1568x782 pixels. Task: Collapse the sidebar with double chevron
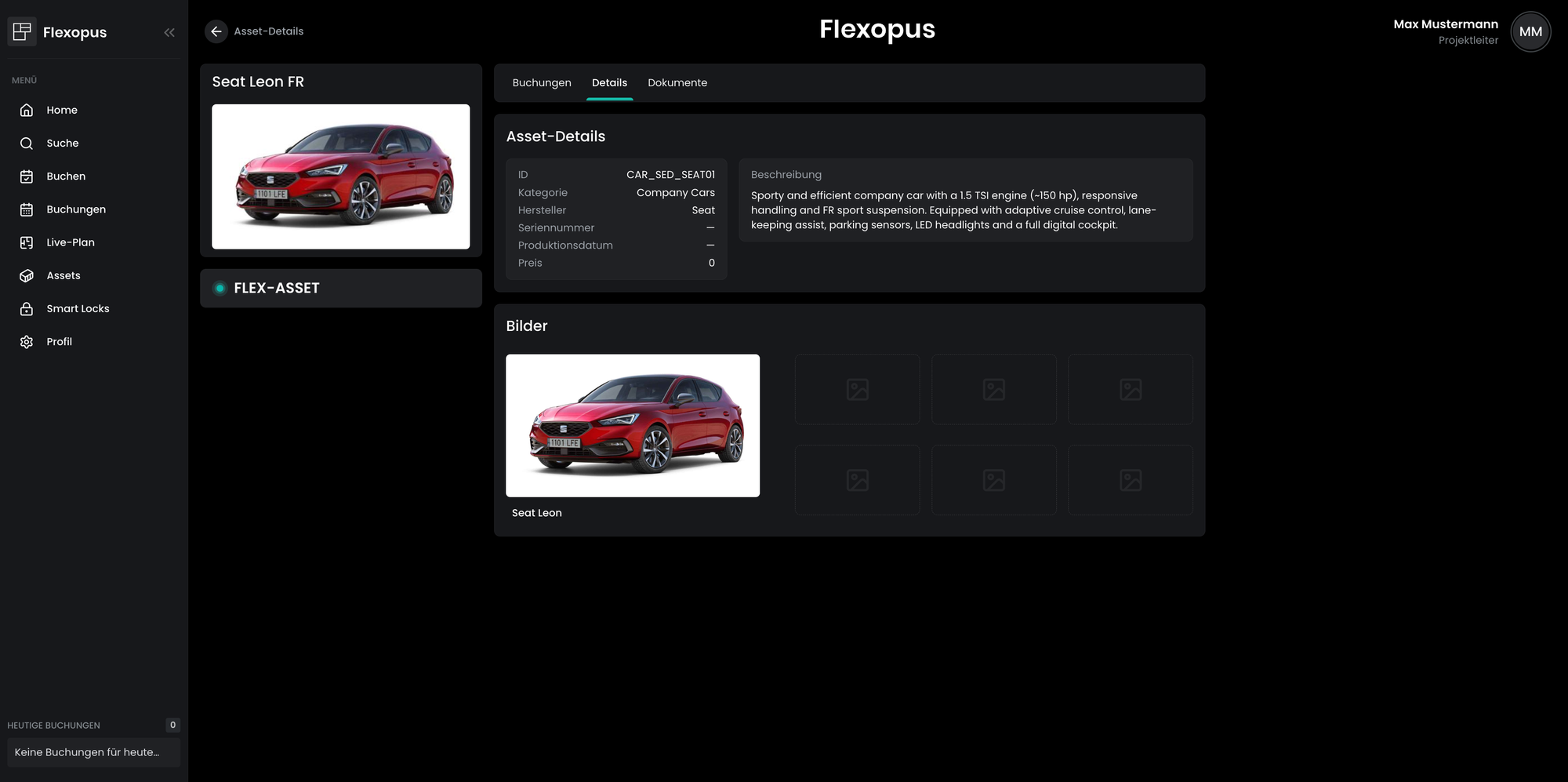click(169, 32)
